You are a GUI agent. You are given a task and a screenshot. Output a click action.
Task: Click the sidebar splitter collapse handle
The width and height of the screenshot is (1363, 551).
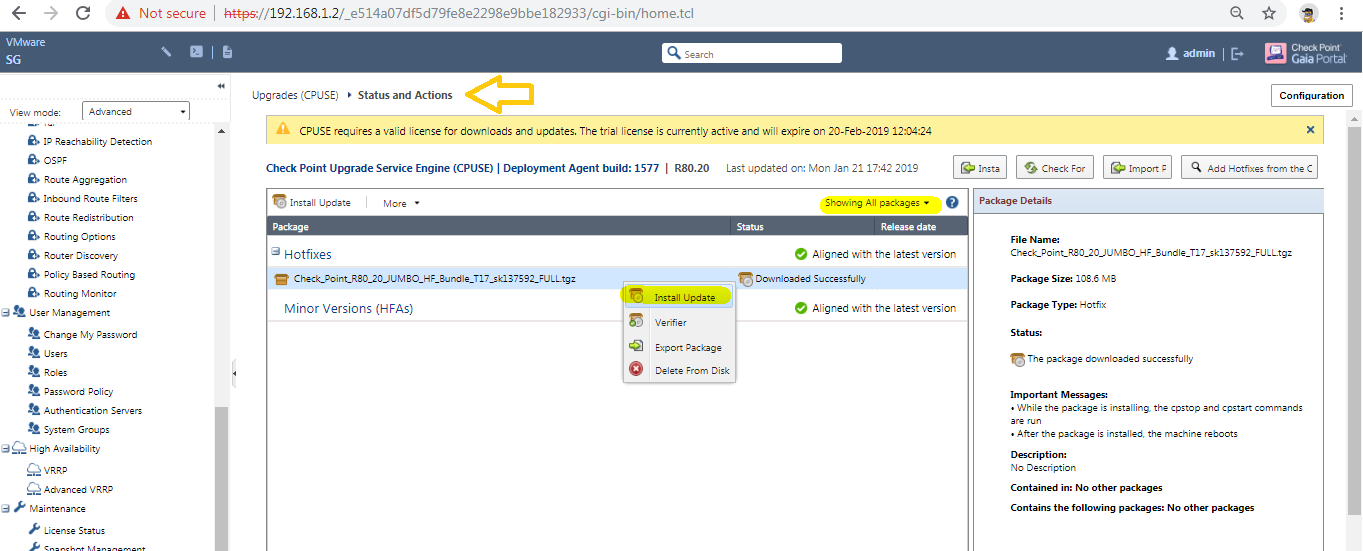point(234,373)
